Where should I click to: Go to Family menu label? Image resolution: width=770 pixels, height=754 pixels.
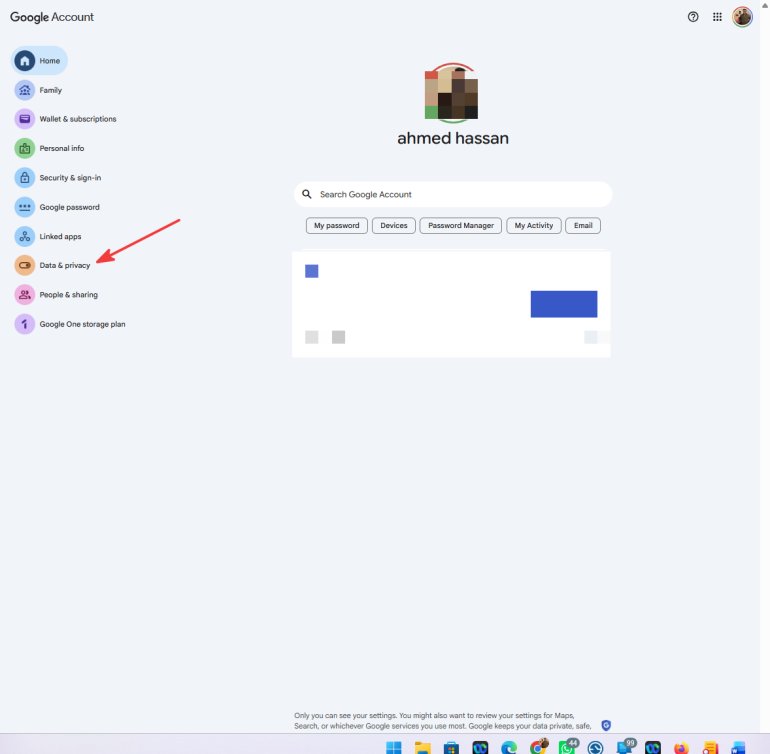(x=51, y=90)
